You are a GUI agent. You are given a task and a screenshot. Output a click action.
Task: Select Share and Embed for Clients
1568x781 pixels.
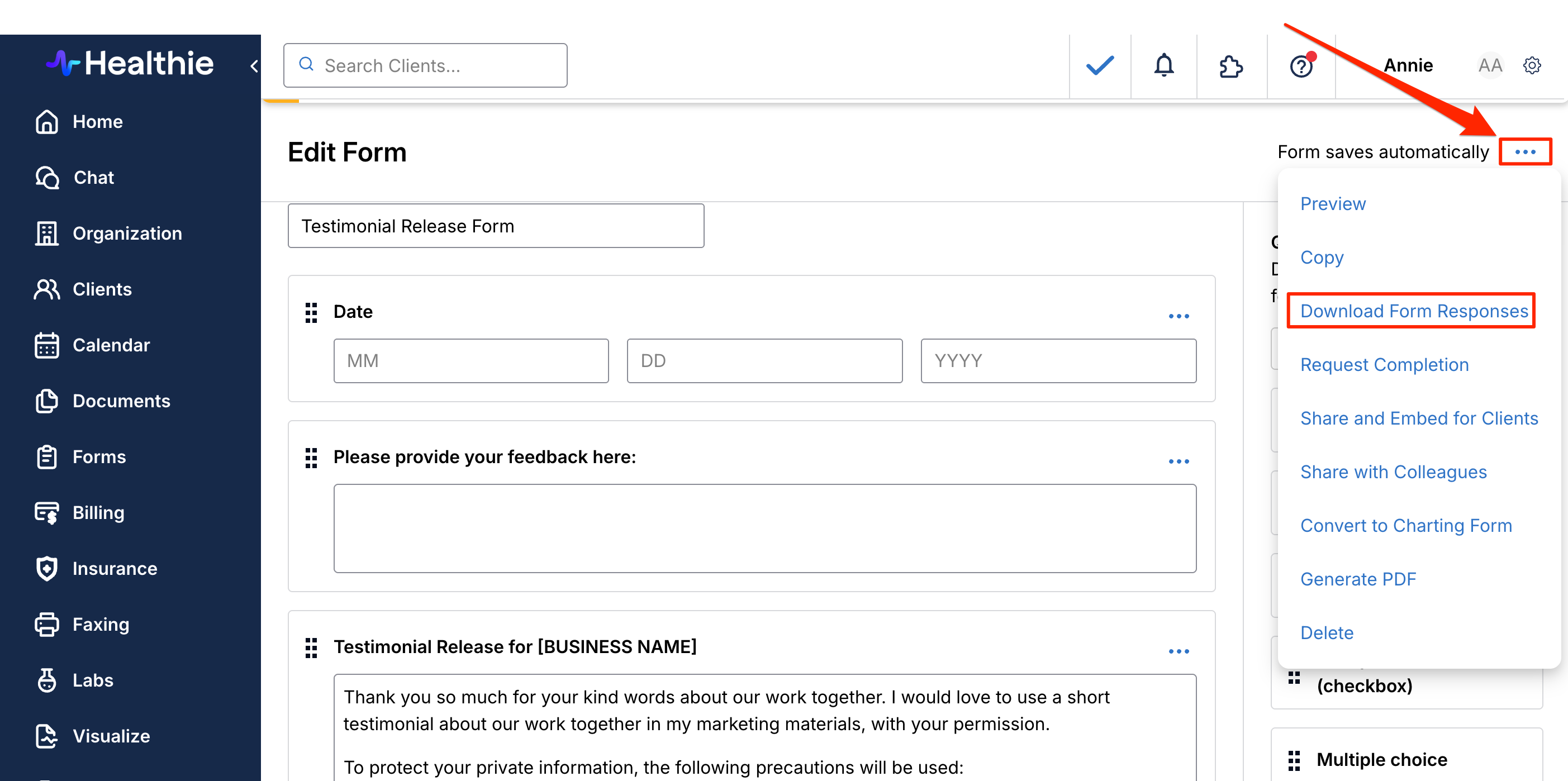(1418, 418)
